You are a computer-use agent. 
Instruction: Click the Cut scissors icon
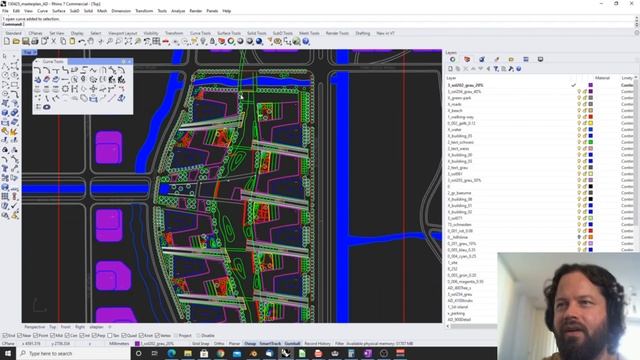53,41
